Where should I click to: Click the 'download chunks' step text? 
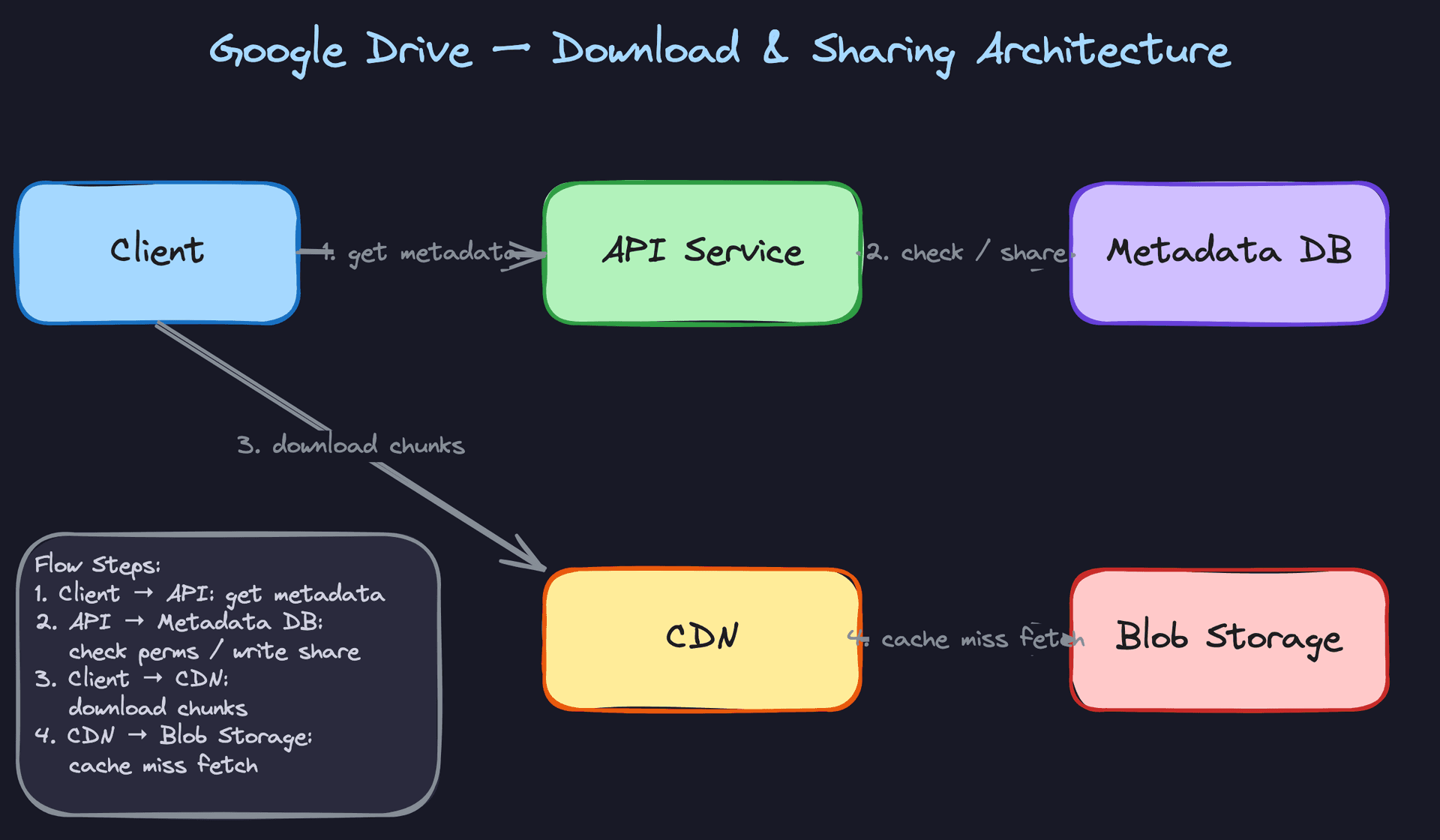[x=158, y=708]
